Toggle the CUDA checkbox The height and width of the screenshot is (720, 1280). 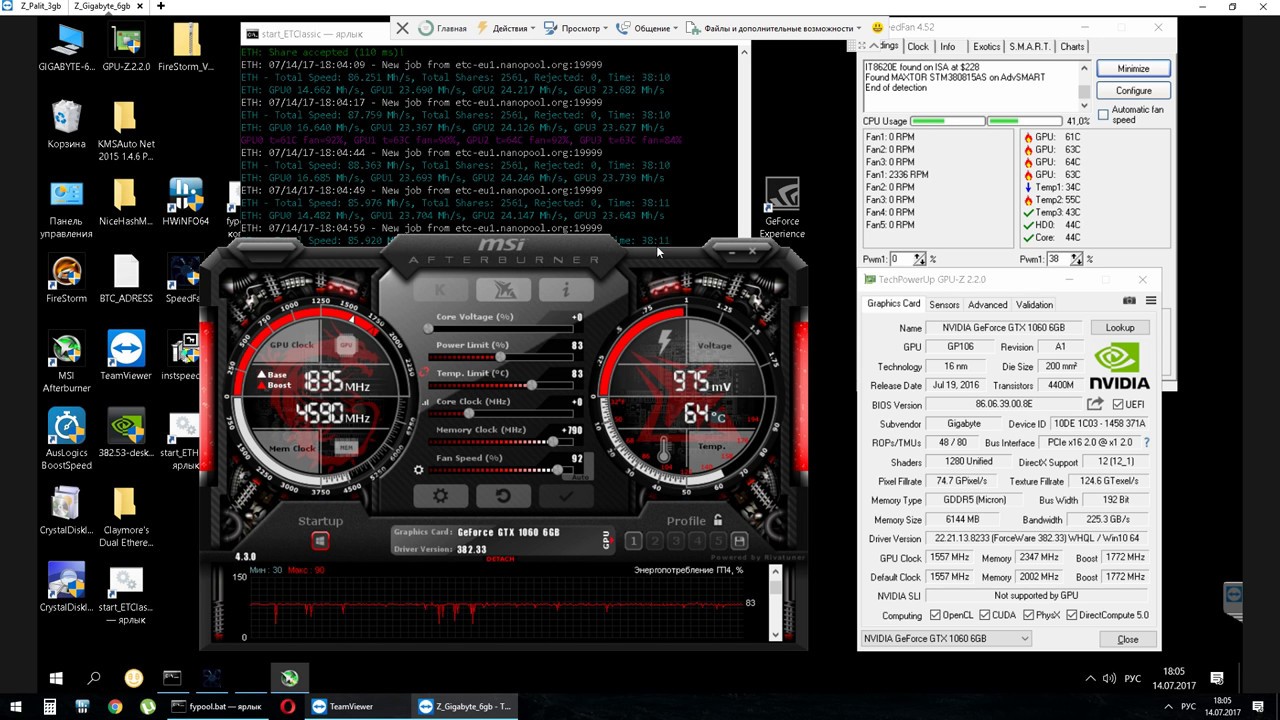[x=984, y=616]
